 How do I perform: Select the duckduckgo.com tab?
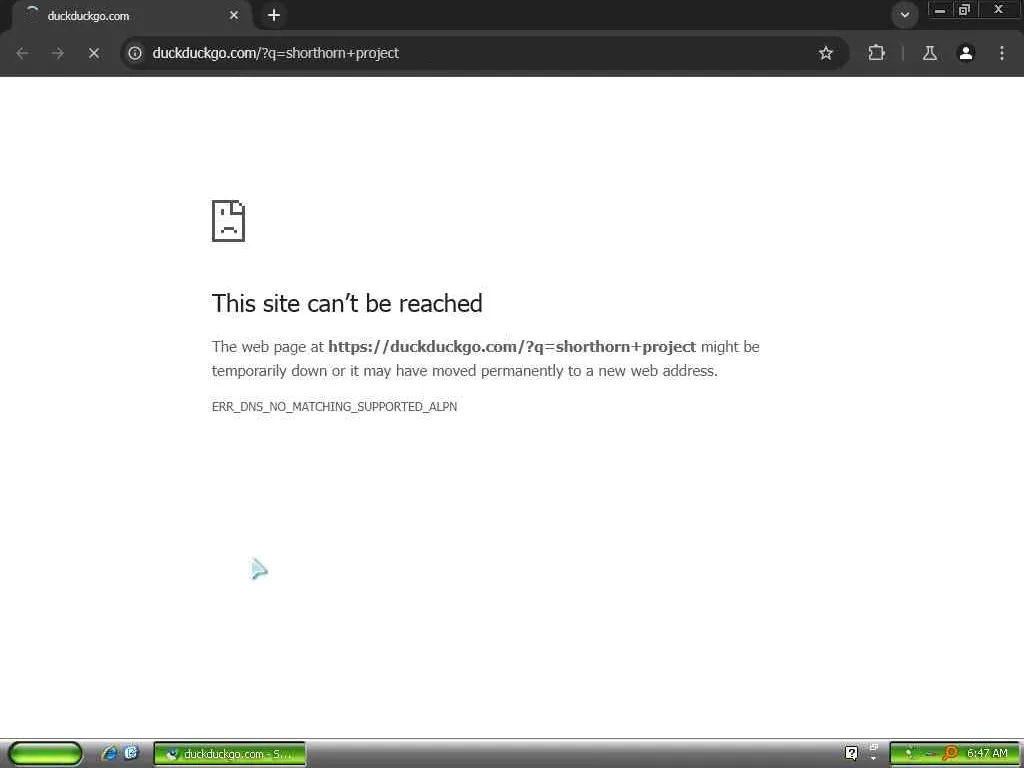click(129, 16)
